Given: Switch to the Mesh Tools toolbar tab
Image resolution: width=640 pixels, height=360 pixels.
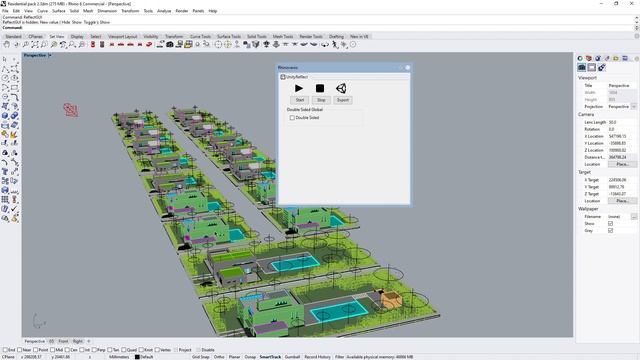Looking at the screenshot, I should pos(283,37).
